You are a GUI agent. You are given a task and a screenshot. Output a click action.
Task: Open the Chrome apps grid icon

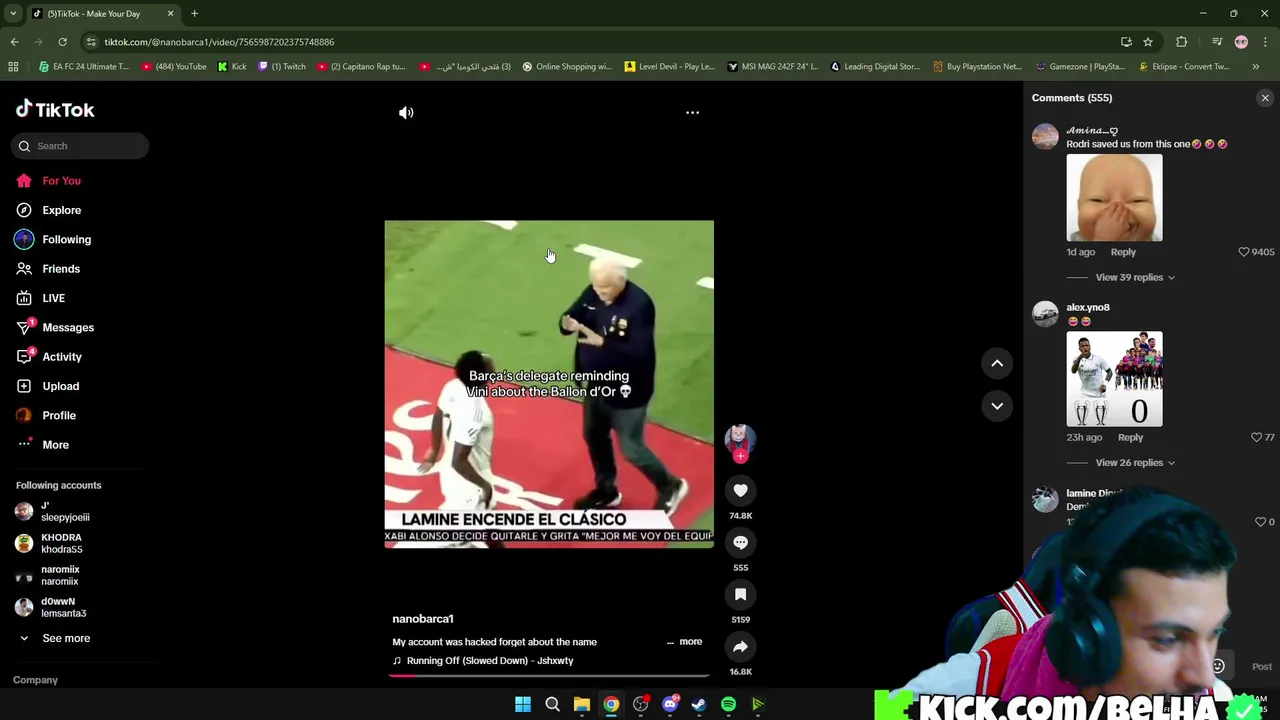(13, 67)
